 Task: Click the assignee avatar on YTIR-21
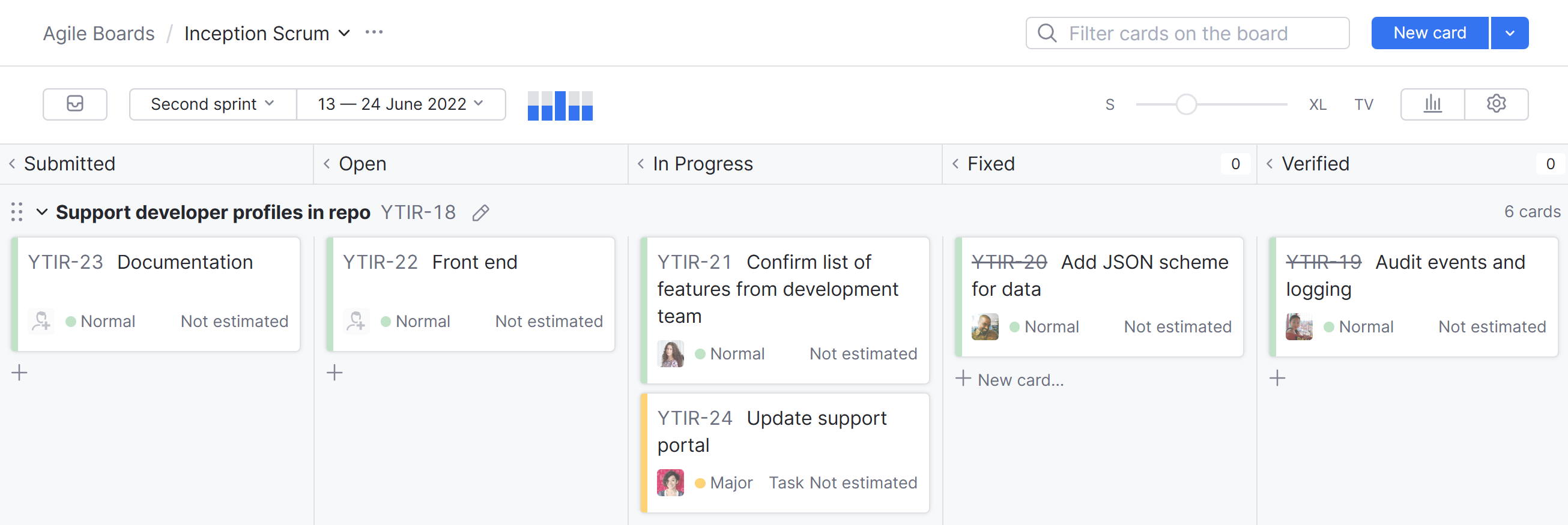point(671,353)
